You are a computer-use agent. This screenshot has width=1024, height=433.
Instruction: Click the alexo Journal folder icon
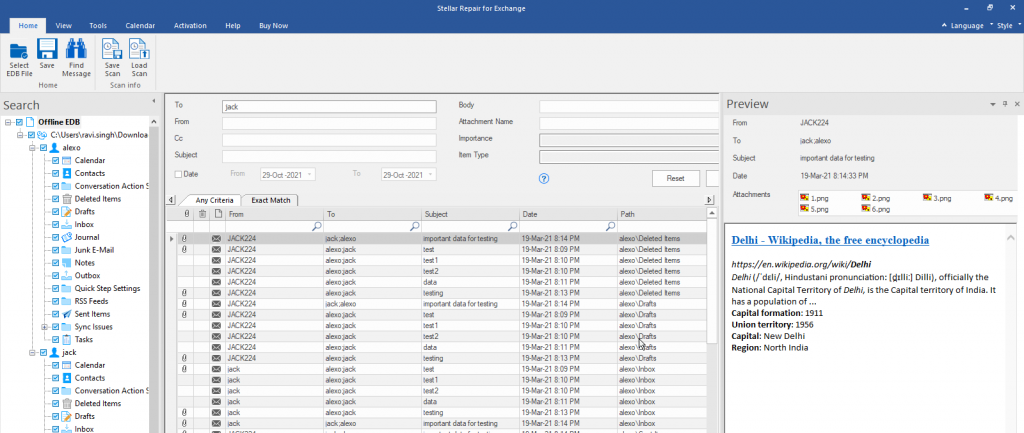click(x=67, y=237)
